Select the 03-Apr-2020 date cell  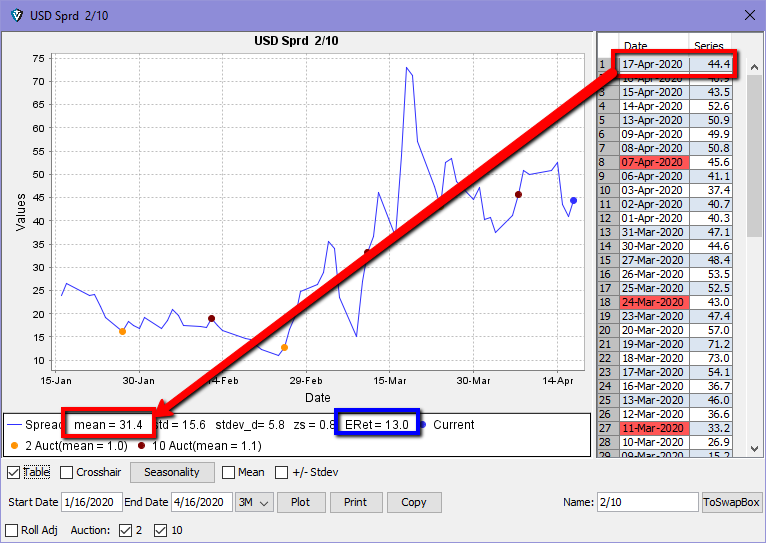pyautogui.click(x=654, y=190)
